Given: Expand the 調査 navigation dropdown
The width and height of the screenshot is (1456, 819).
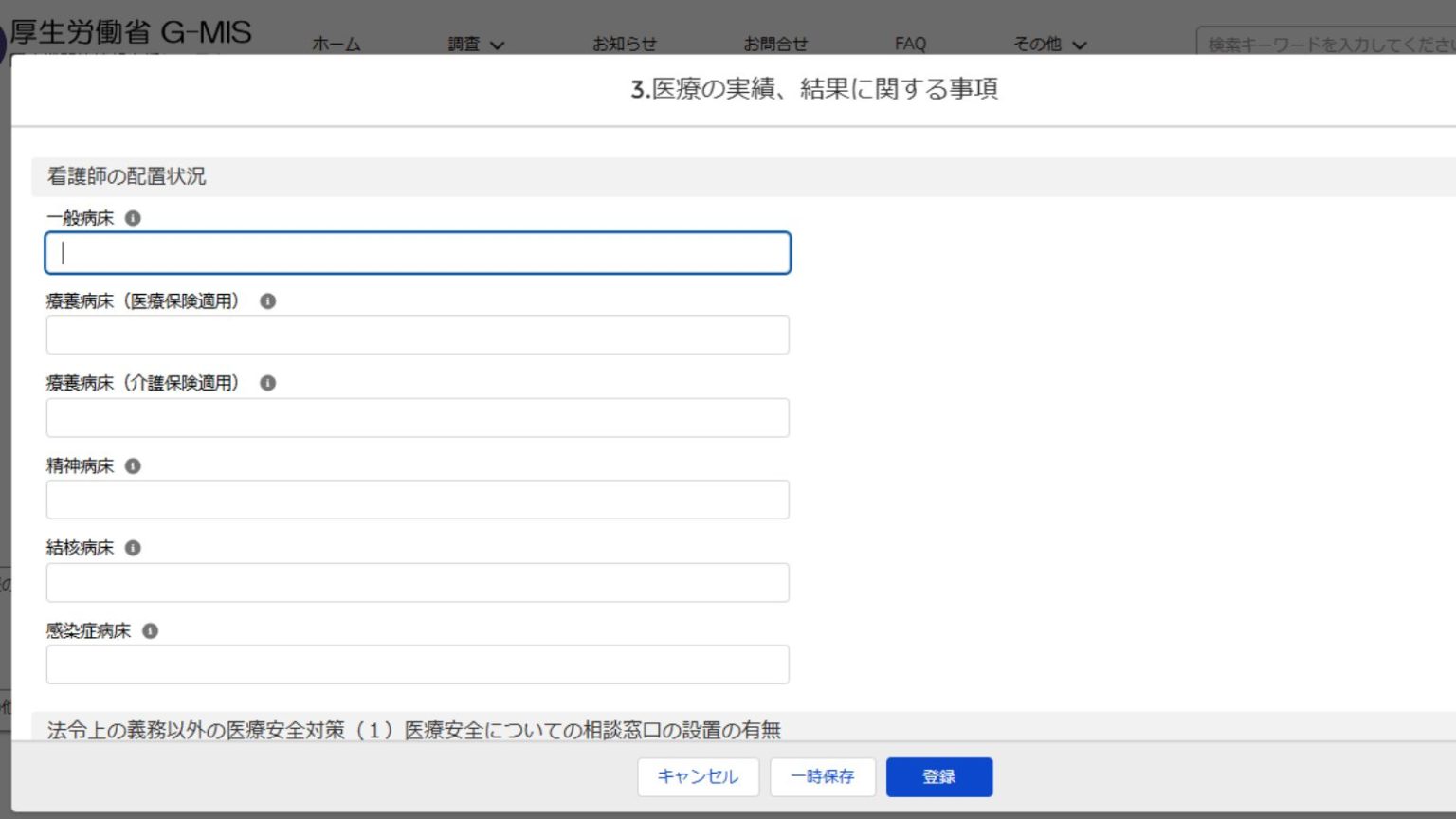Looking at the screenshot, I should [472, 44].
